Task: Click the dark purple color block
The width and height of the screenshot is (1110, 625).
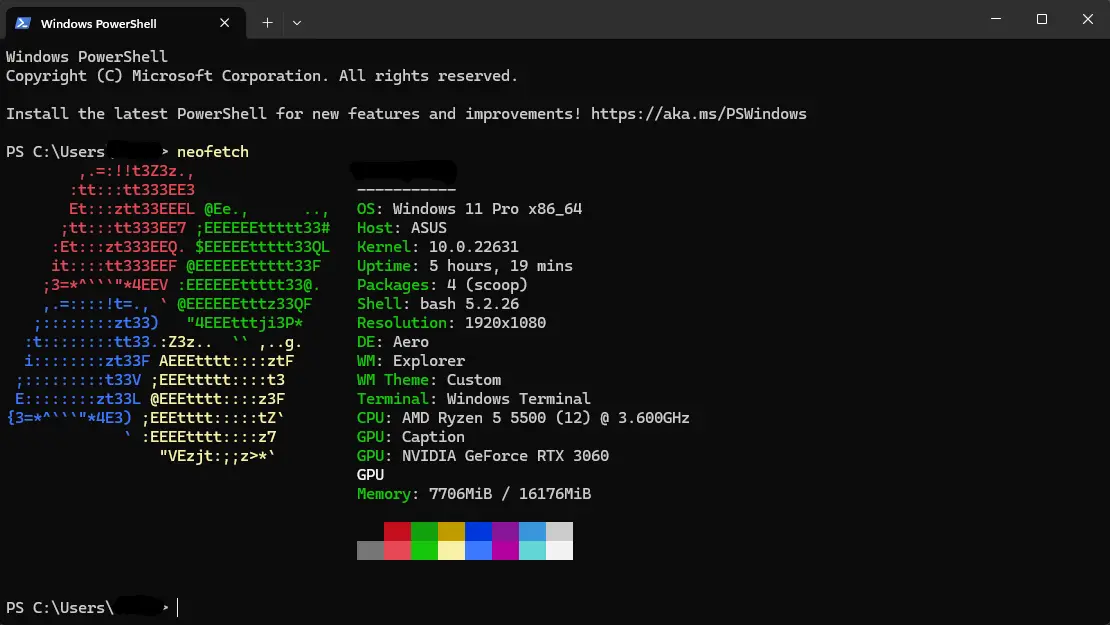Action: click(505, 532)
